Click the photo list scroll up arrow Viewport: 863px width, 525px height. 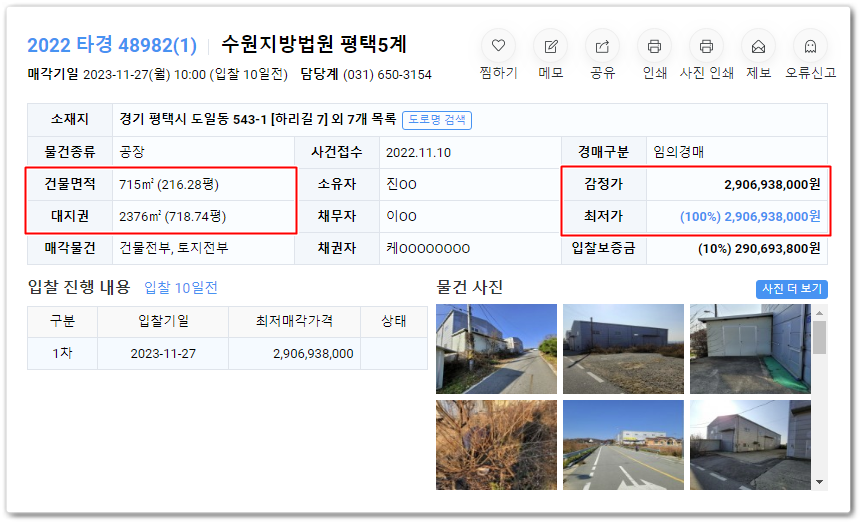click(820, 313)
